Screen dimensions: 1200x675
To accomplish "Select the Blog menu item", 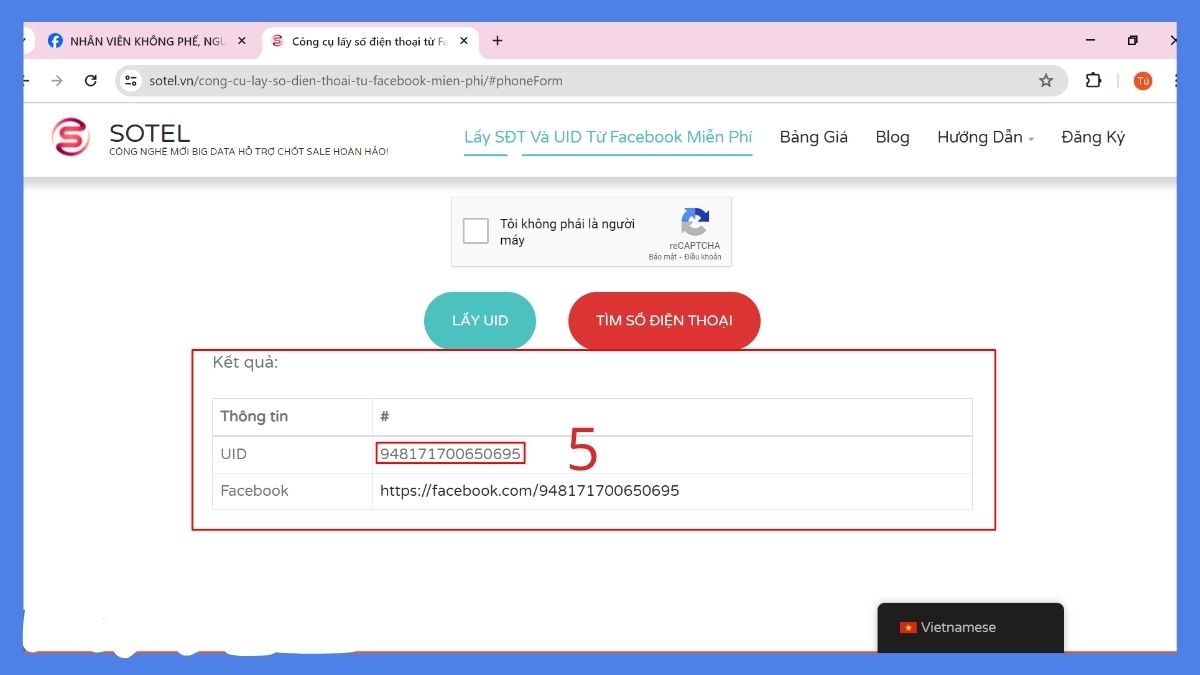I will point(891,137).
